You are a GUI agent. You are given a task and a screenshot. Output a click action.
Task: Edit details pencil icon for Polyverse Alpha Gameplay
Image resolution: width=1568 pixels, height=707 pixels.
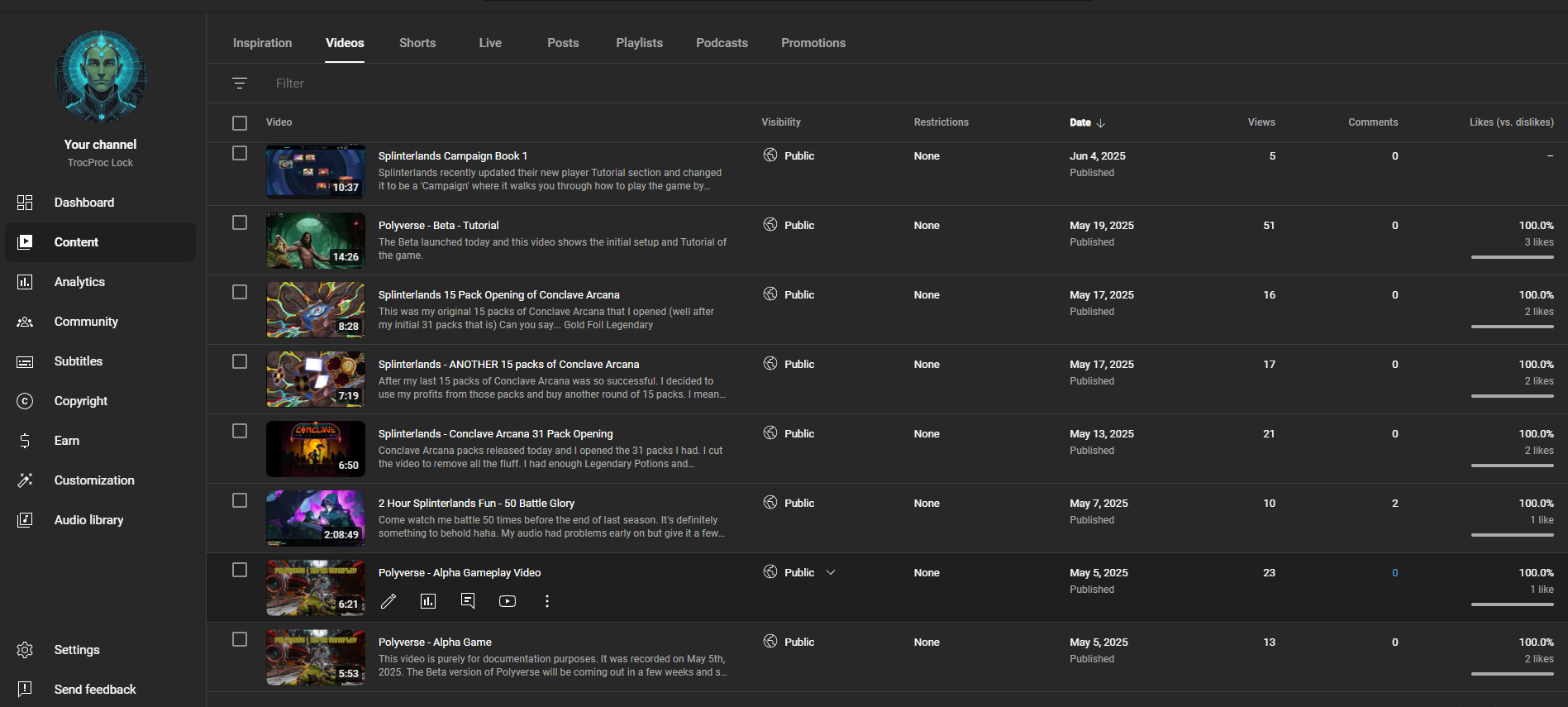click(x=388, y=601)
